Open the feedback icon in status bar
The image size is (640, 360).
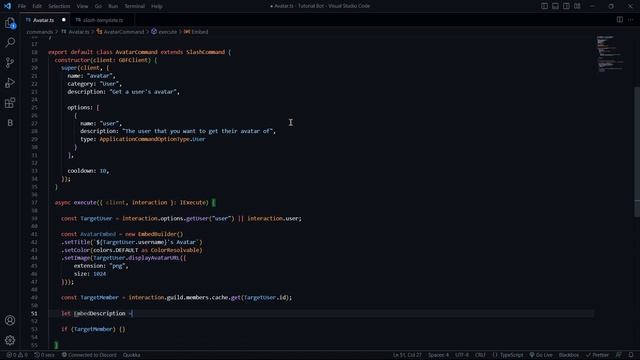click(619, 355)
